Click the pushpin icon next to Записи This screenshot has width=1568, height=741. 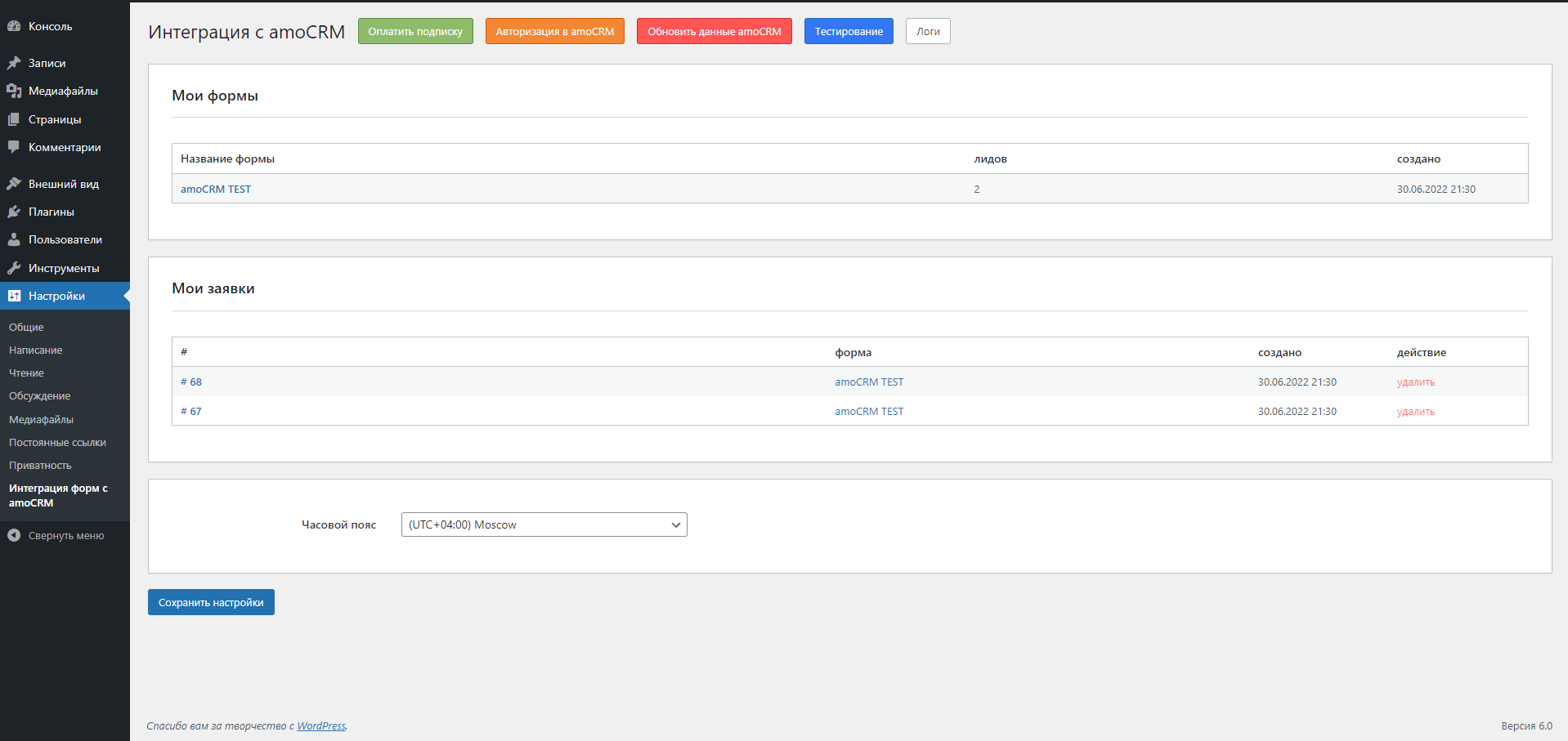tap(14, 63)
